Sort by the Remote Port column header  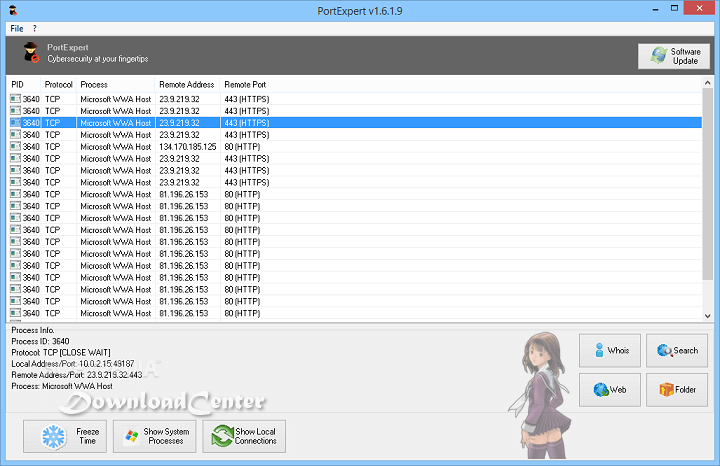click(x=245, y=84)
